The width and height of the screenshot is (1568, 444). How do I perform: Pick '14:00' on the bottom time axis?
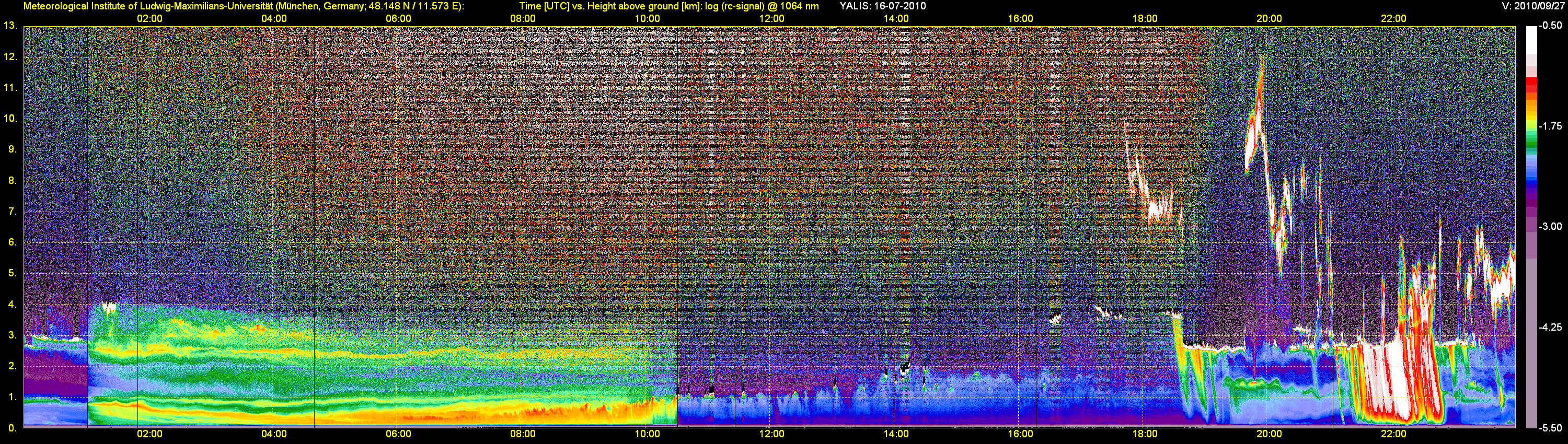(896, 434)
